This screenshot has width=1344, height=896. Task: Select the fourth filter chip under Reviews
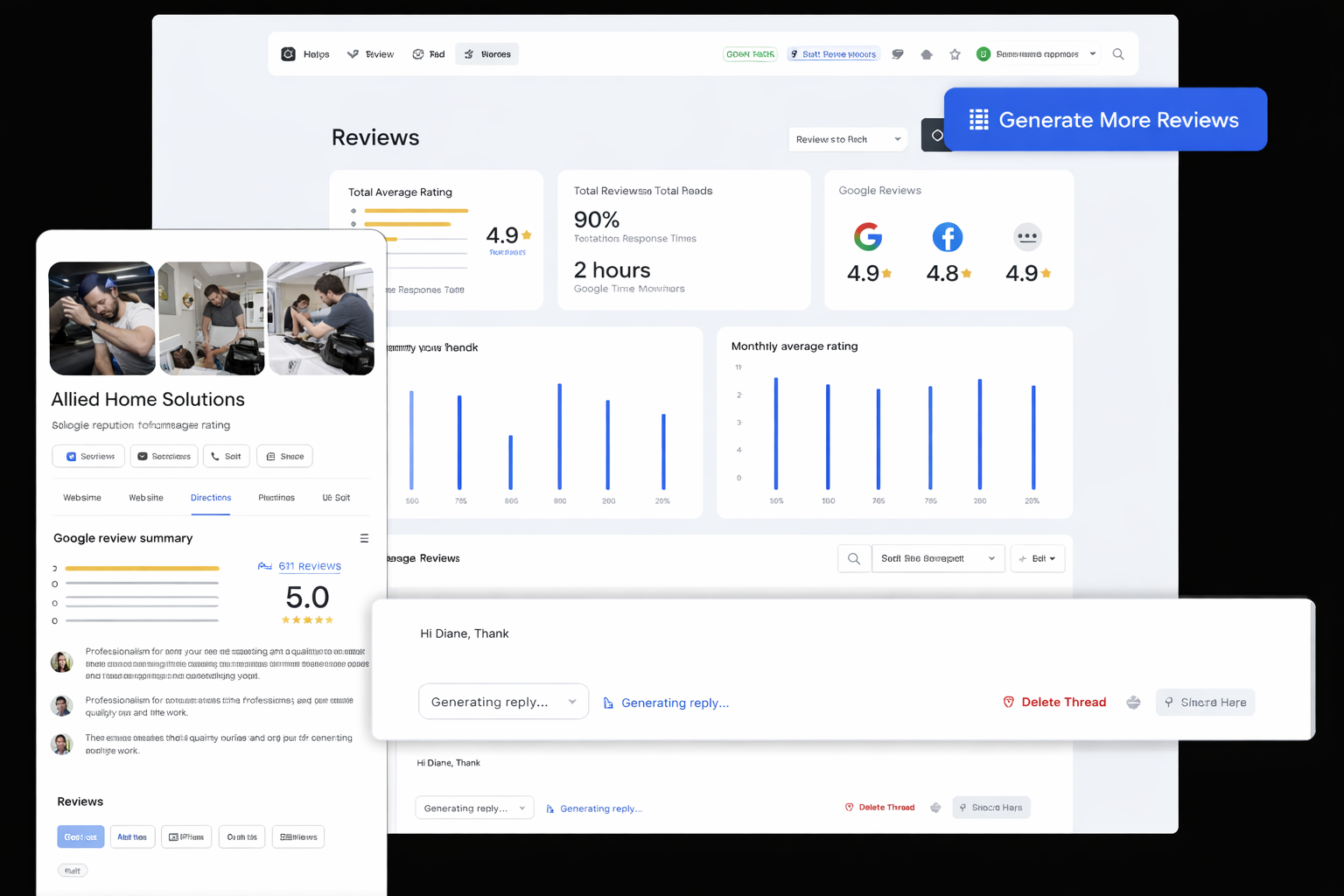coord(242,837)
